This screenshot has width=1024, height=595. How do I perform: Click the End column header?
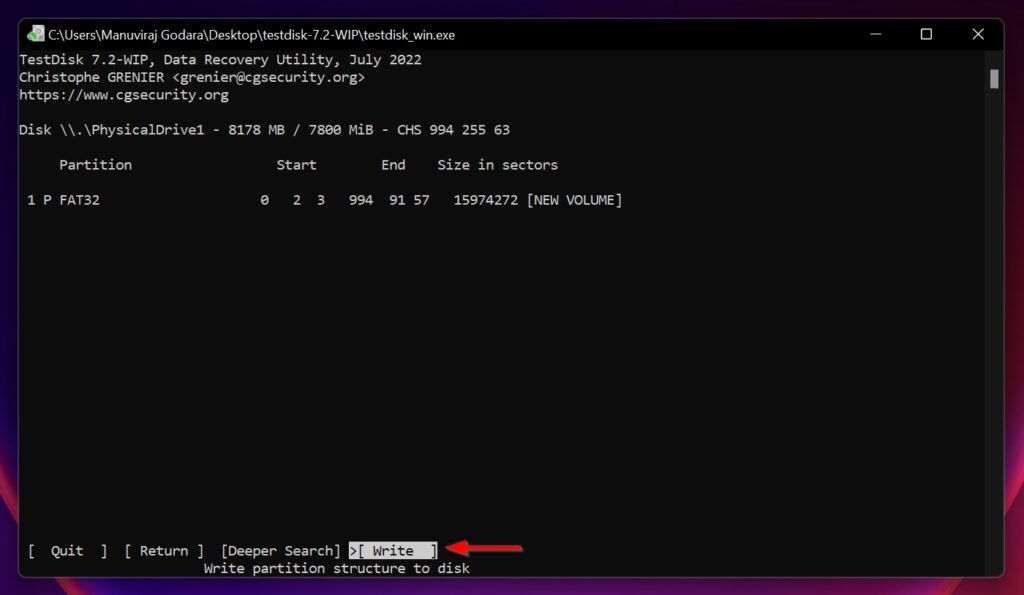click(392, 164)
